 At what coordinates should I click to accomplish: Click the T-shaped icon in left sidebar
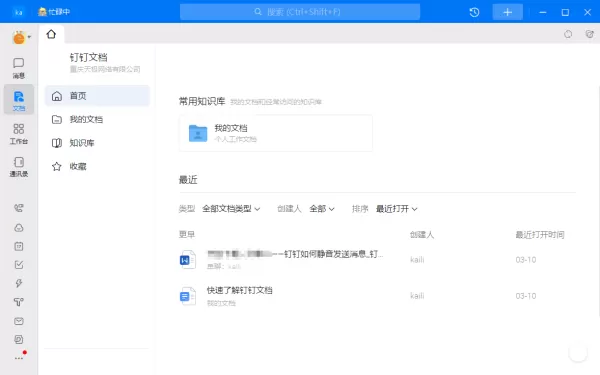coord(19,302)
